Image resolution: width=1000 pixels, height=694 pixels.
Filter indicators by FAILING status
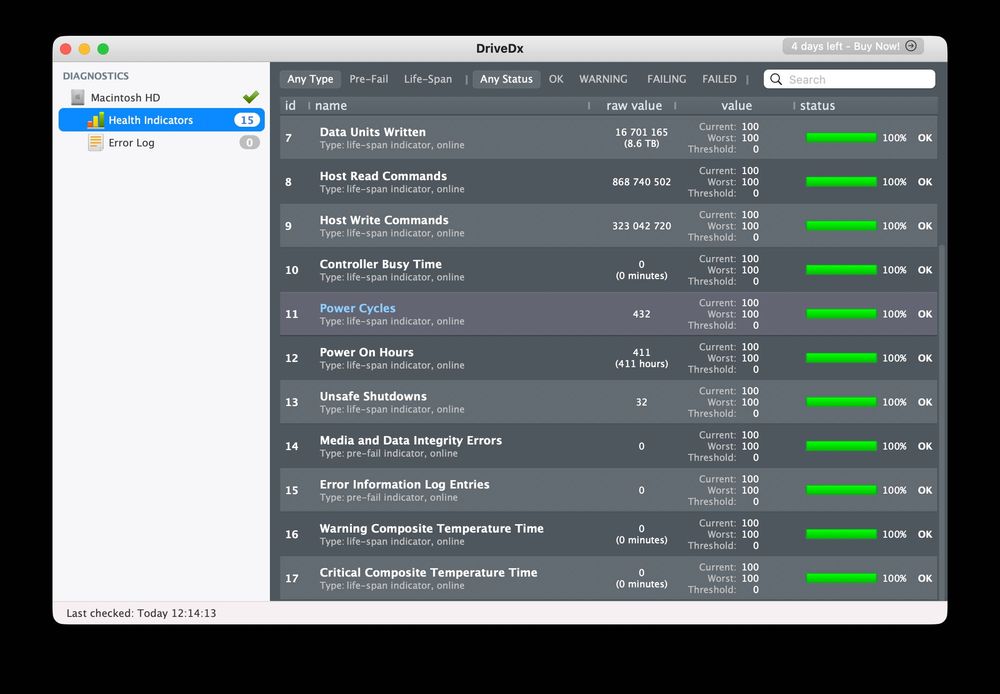coord(666,79)
